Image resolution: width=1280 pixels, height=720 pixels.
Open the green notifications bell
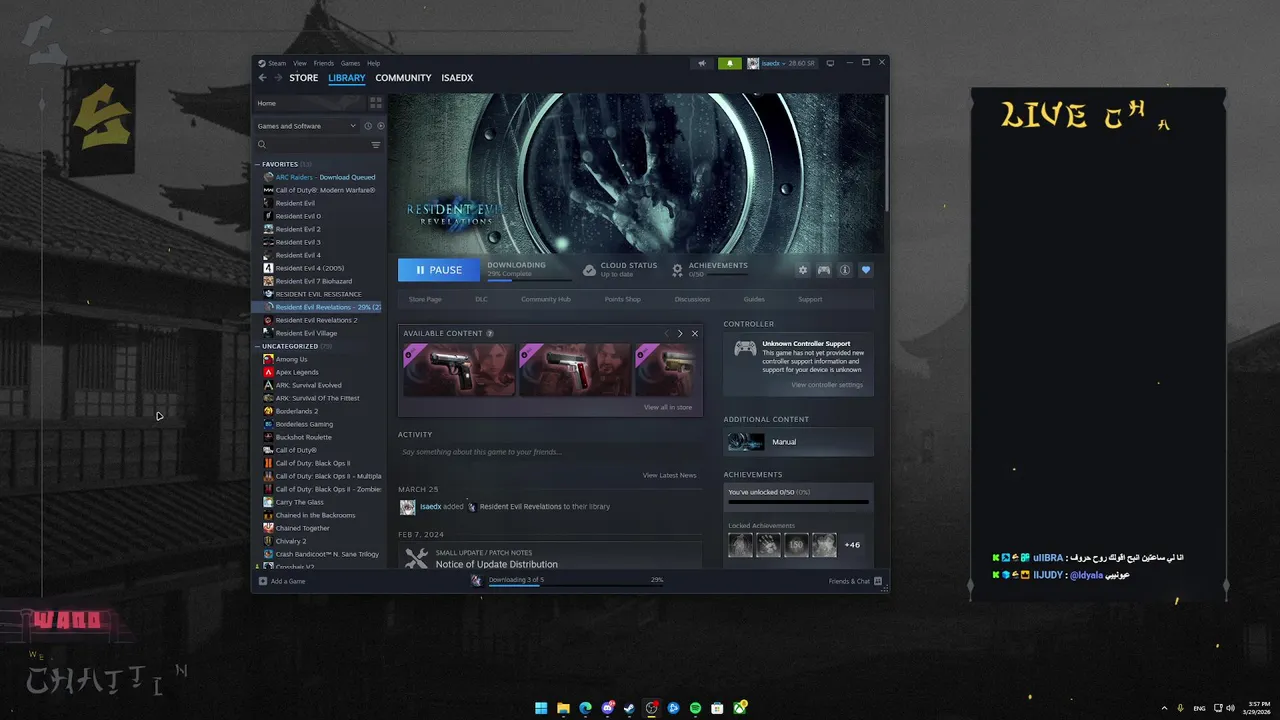tap(730, 63)
